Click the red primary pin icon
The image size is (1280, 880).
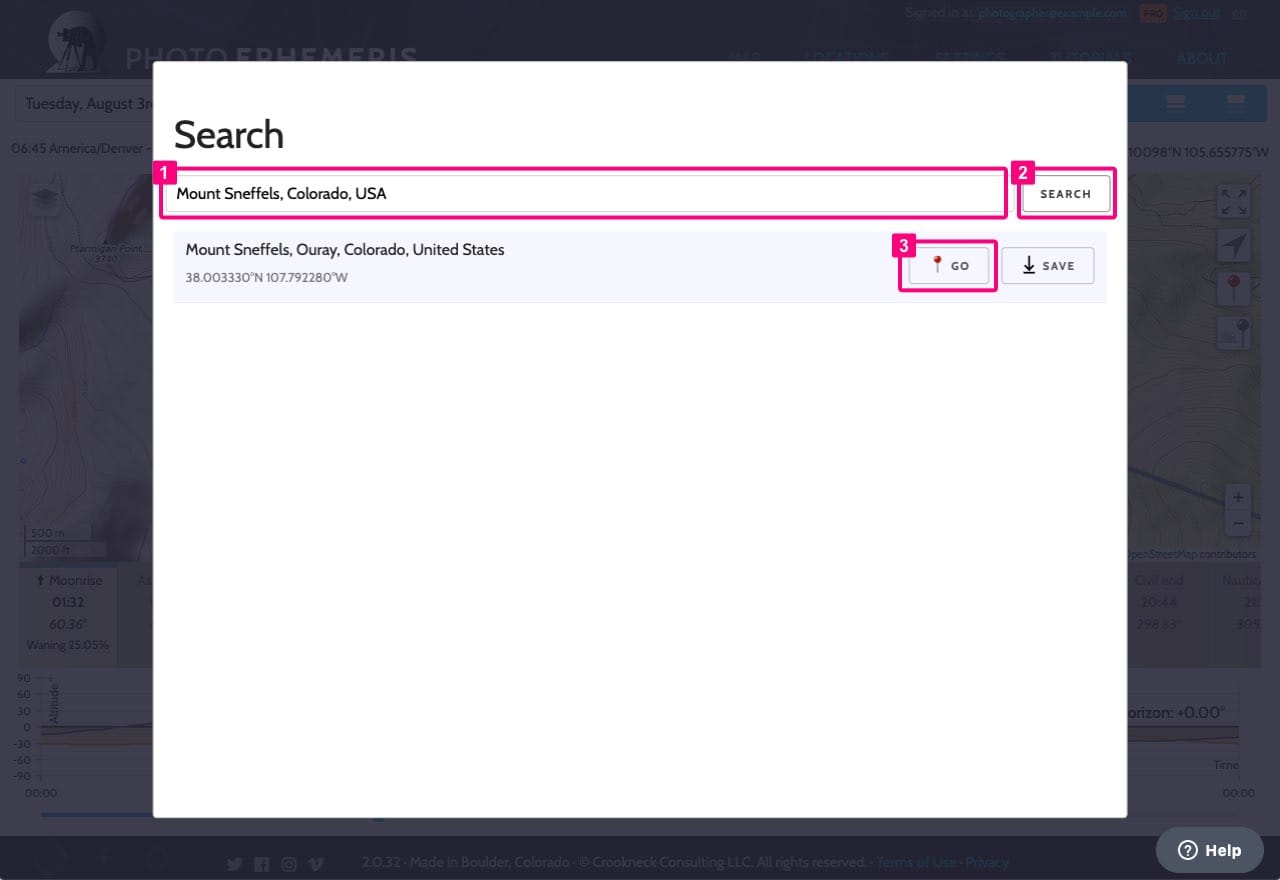(1234, 289)
